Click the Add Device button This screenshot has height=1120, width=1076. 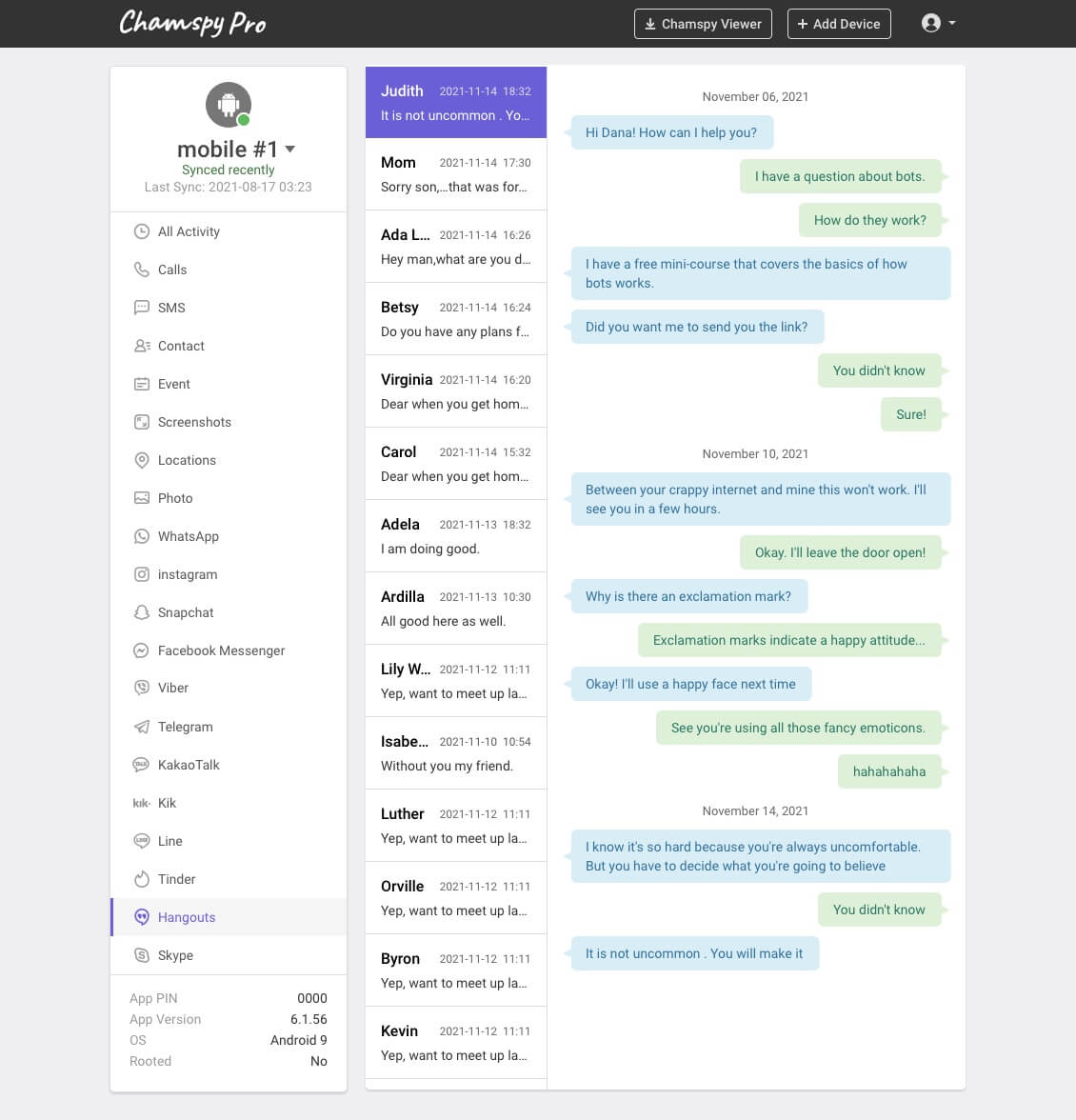[839, 24]
